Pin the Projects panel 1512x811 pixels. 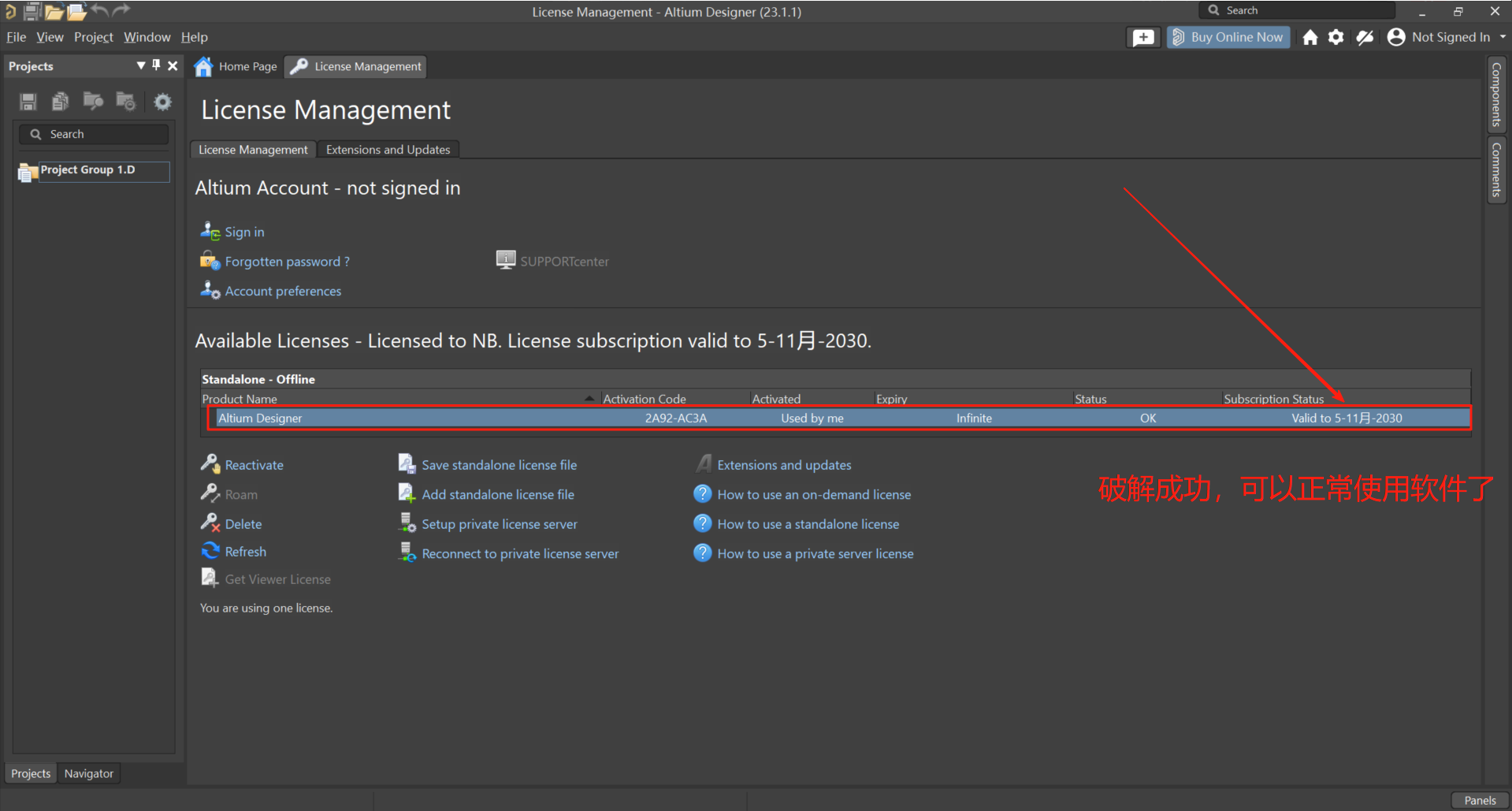(156, 65)
